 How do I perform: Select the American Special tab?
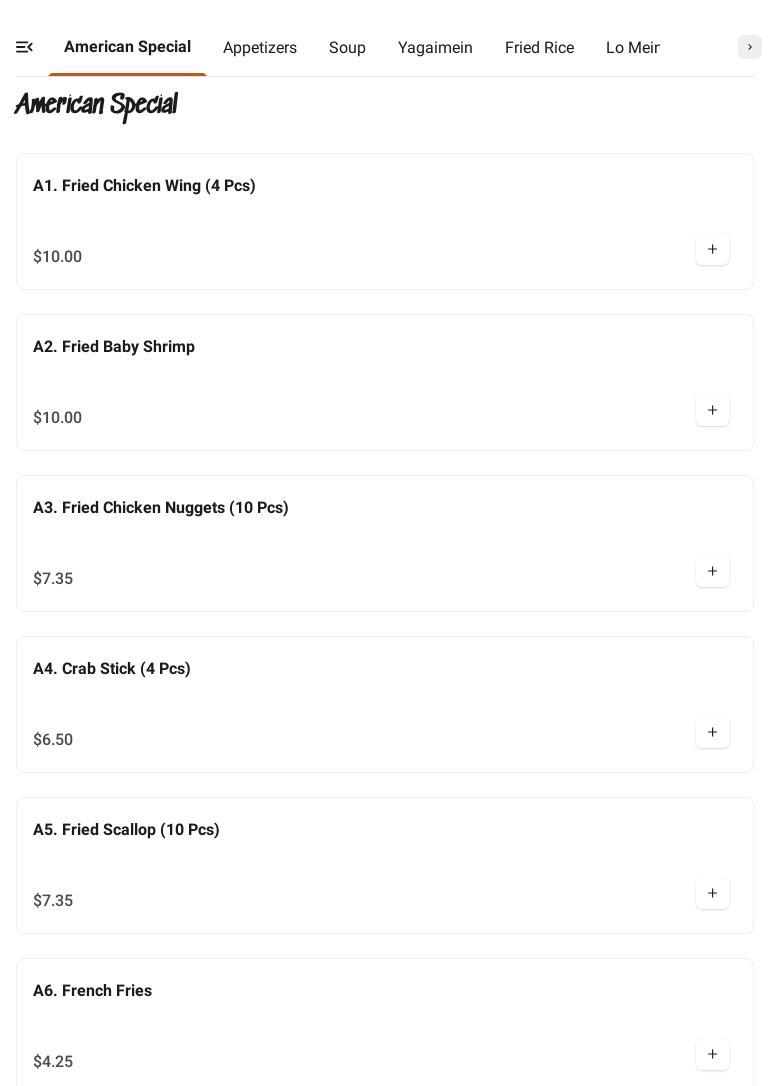127,47
